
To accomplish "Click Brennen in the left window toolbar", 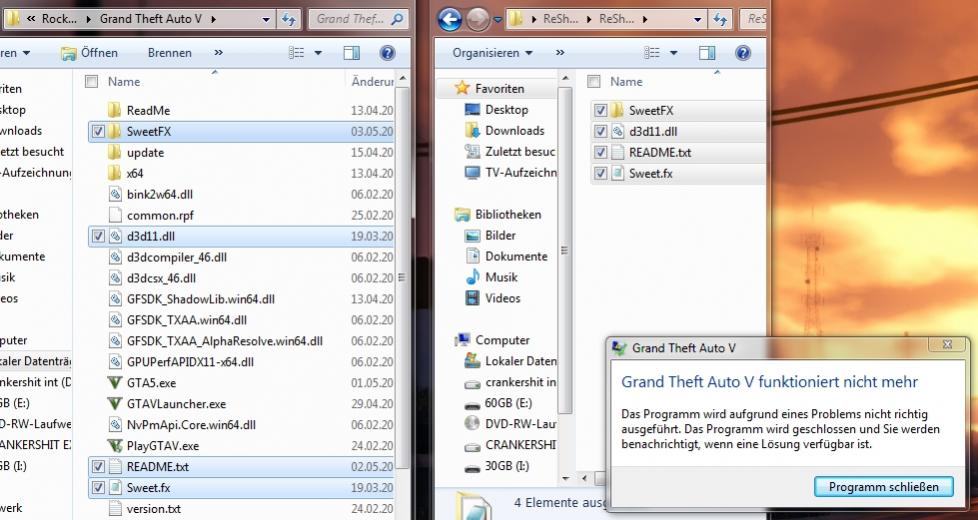I will coord(170,53).
